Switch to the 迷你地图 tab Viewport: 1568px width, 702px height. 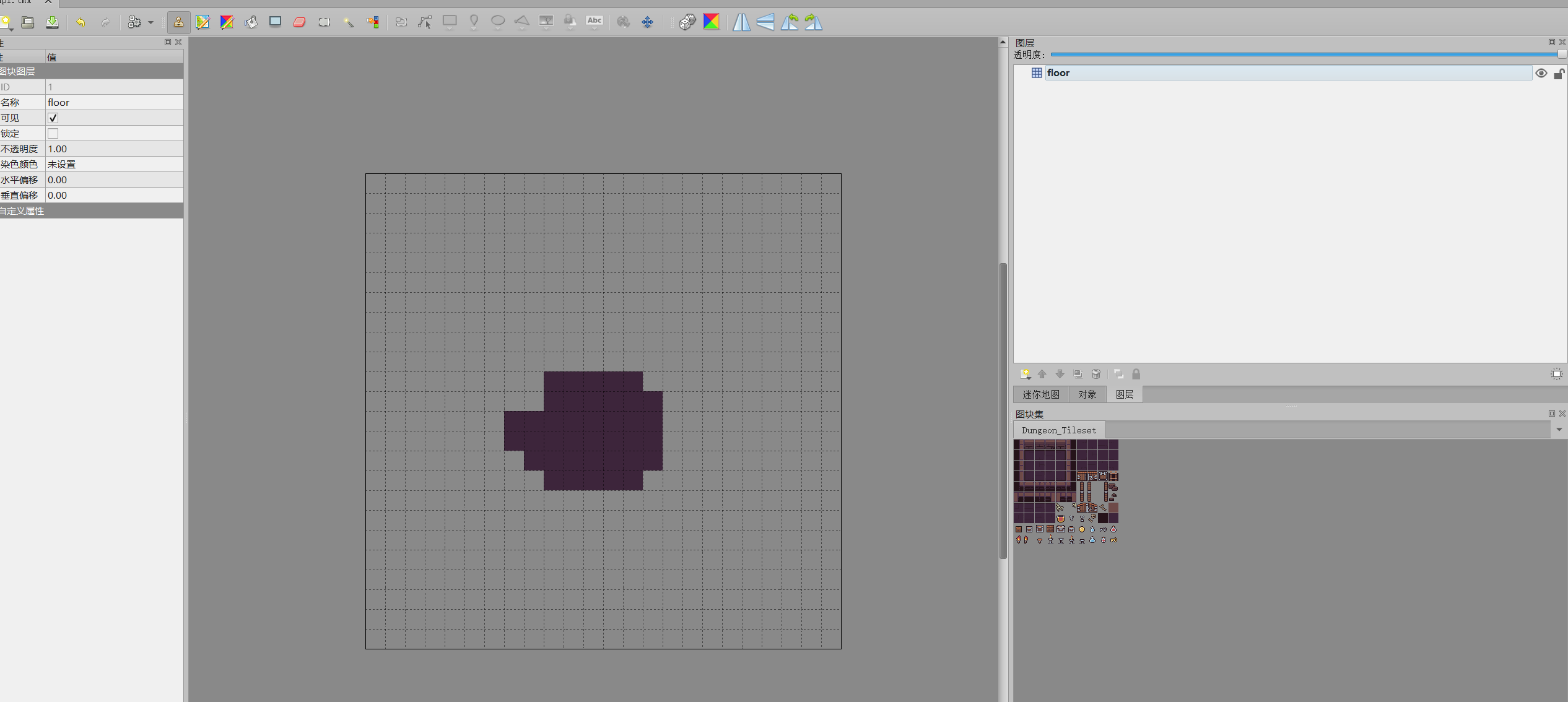pyautogui.click(x=1041, y=394)
